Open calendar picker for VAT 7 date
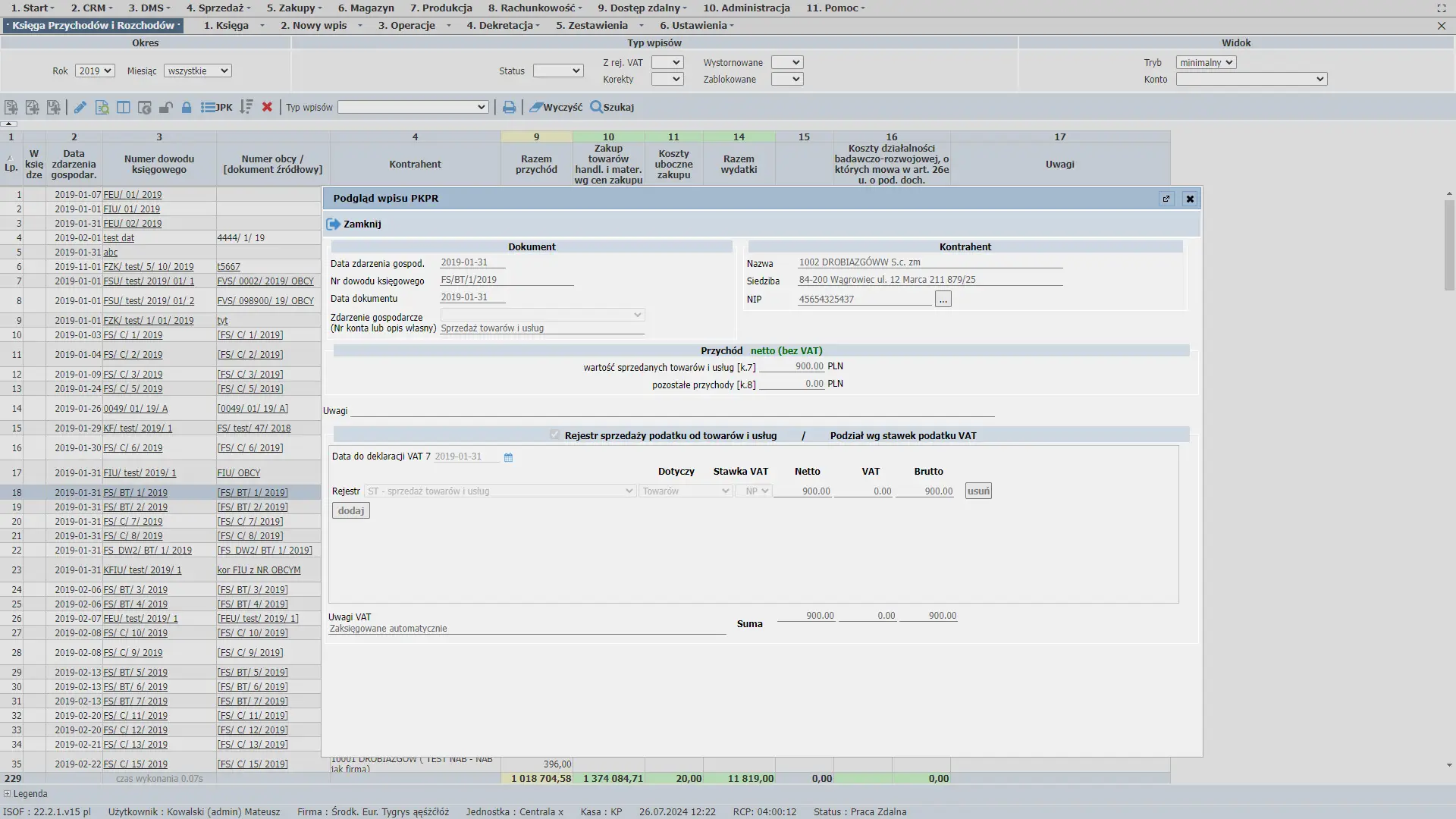The height and width of the screenshot is (819, 1456). tap(508, 457)
